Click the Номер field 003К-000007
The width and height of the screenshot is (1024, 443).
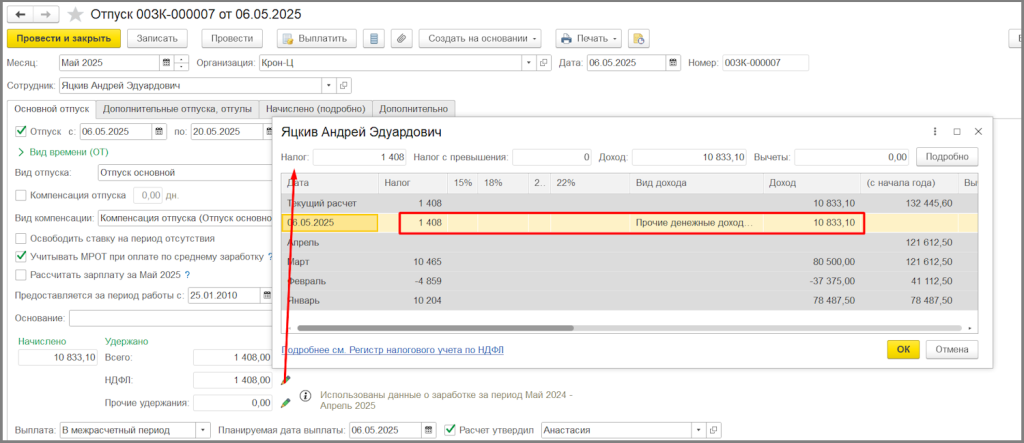[x=765, y=63]
